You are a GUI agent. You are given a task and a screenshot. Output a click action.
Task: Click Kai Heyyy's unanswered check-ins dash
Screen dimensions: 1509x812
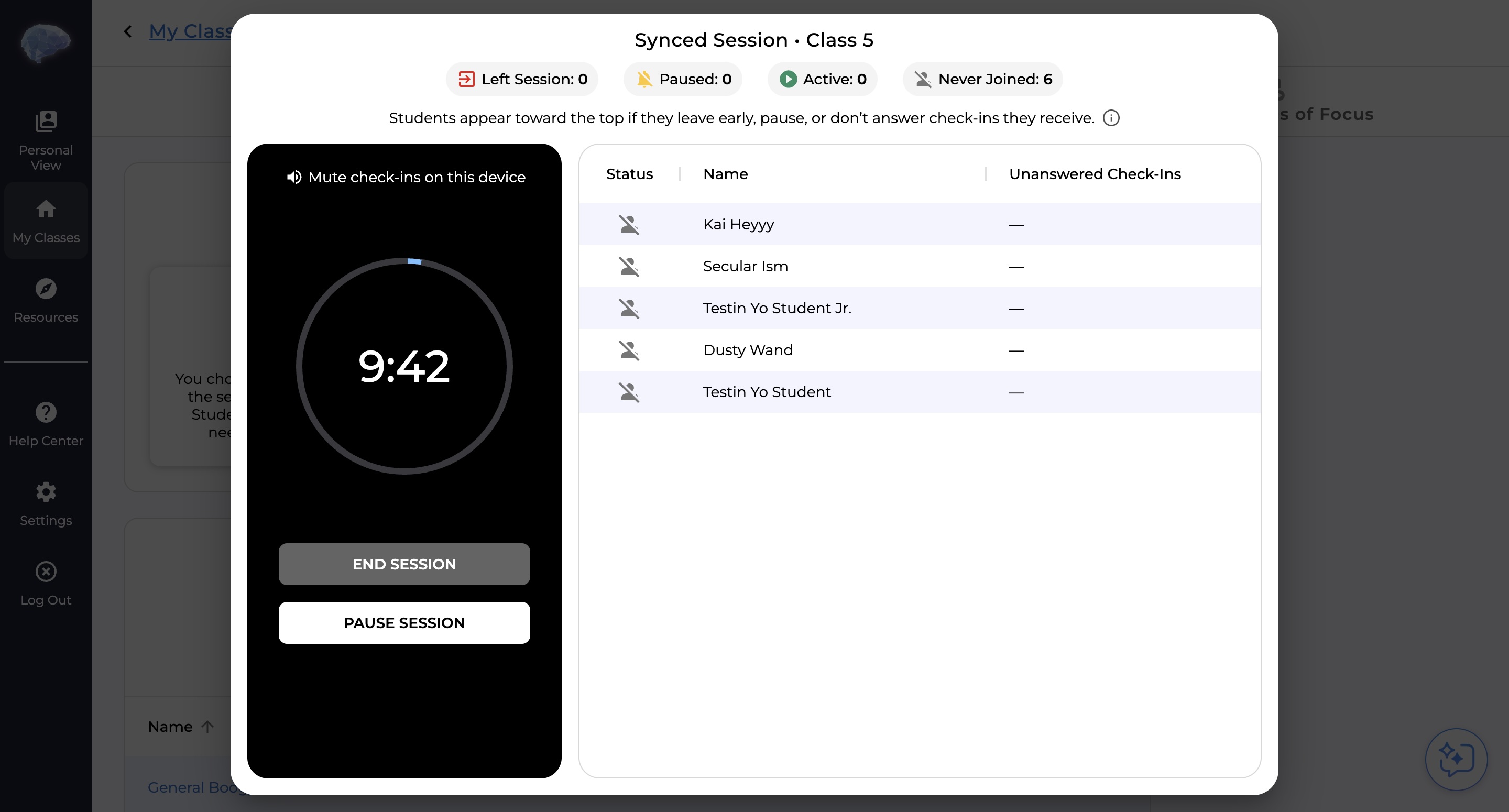point(1016,225)
